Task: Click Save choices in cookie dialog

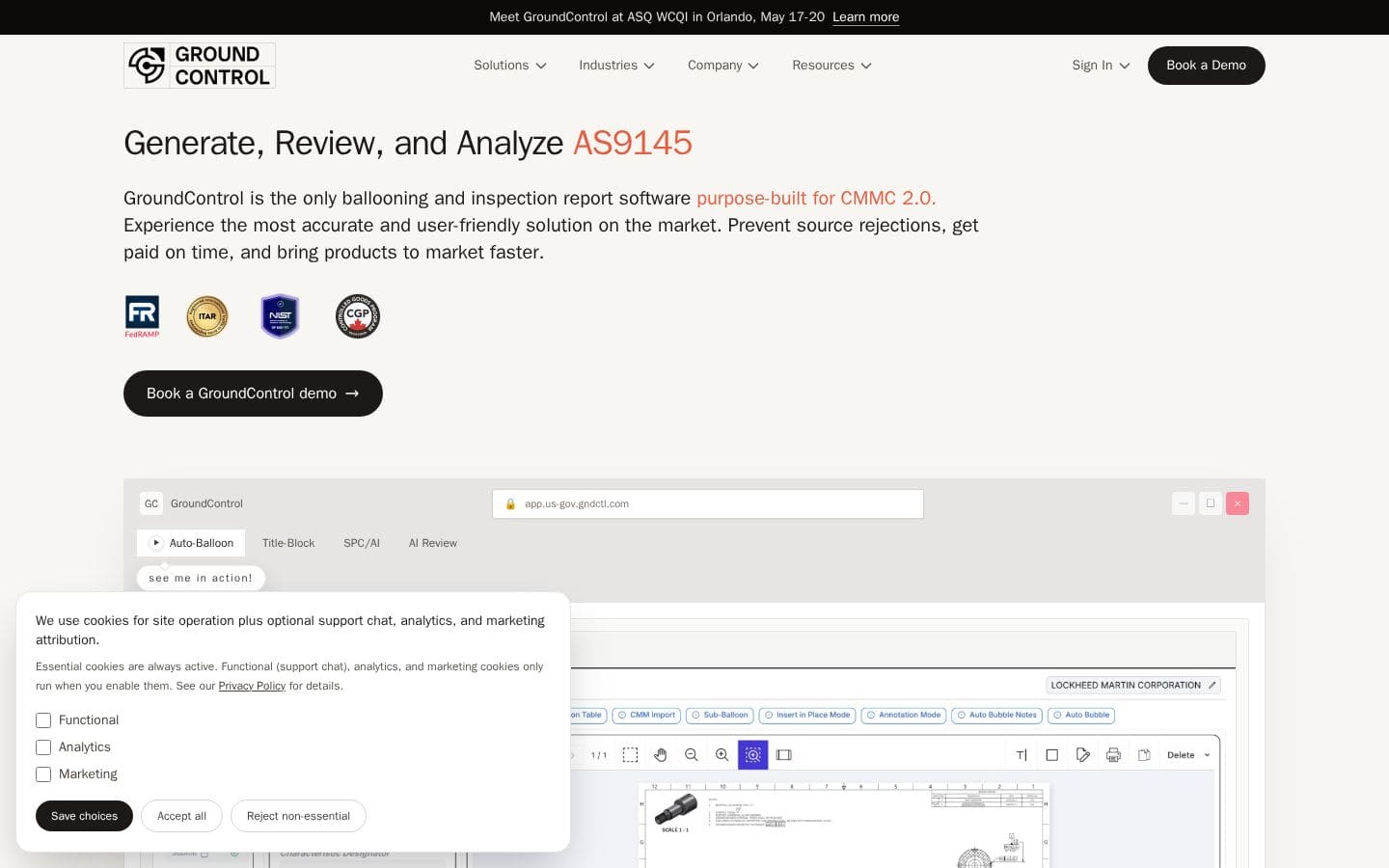Action: click(x=84, y=816)
